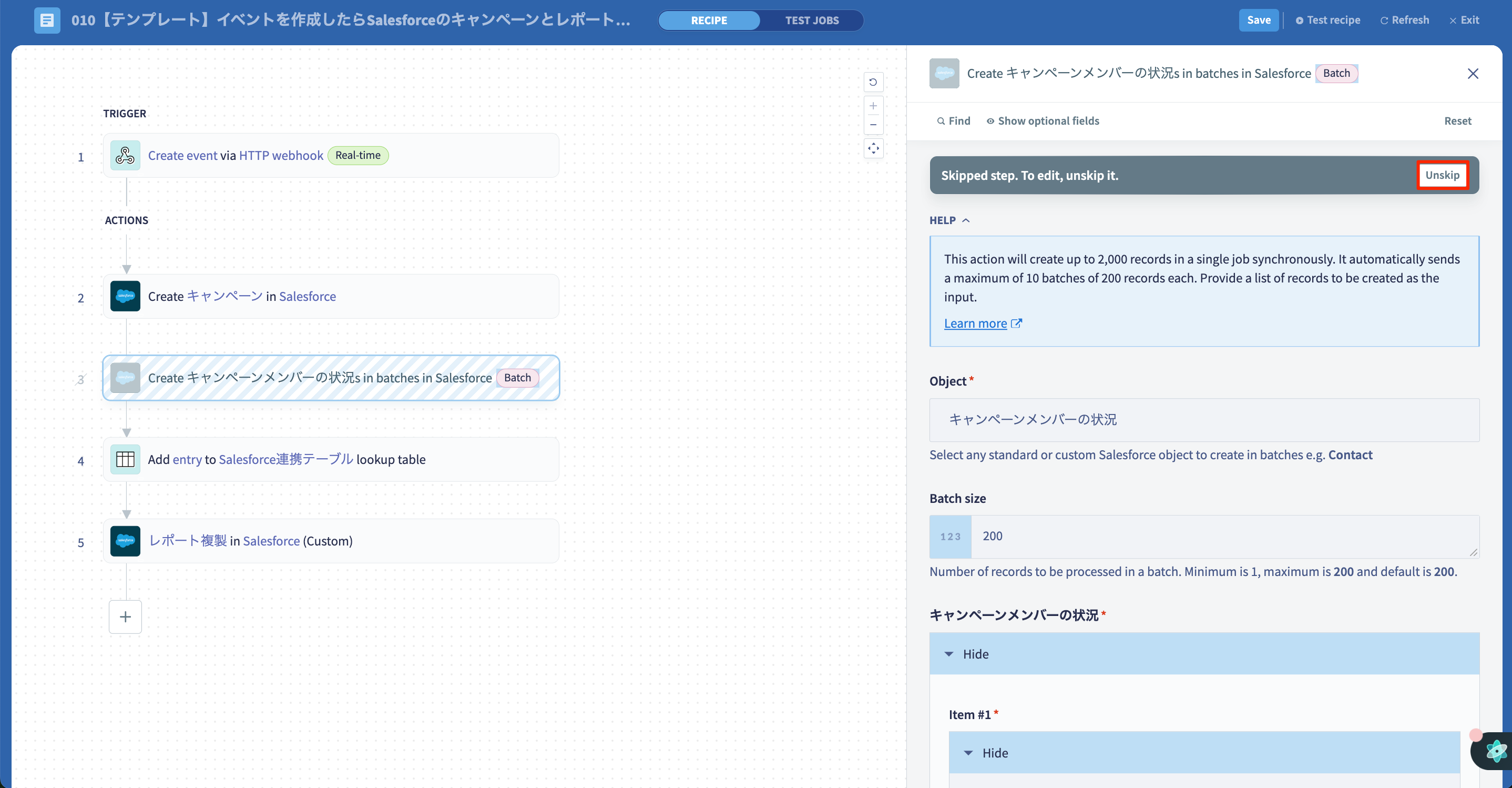Click Reset in the panel toolbar

[1457, 121]
